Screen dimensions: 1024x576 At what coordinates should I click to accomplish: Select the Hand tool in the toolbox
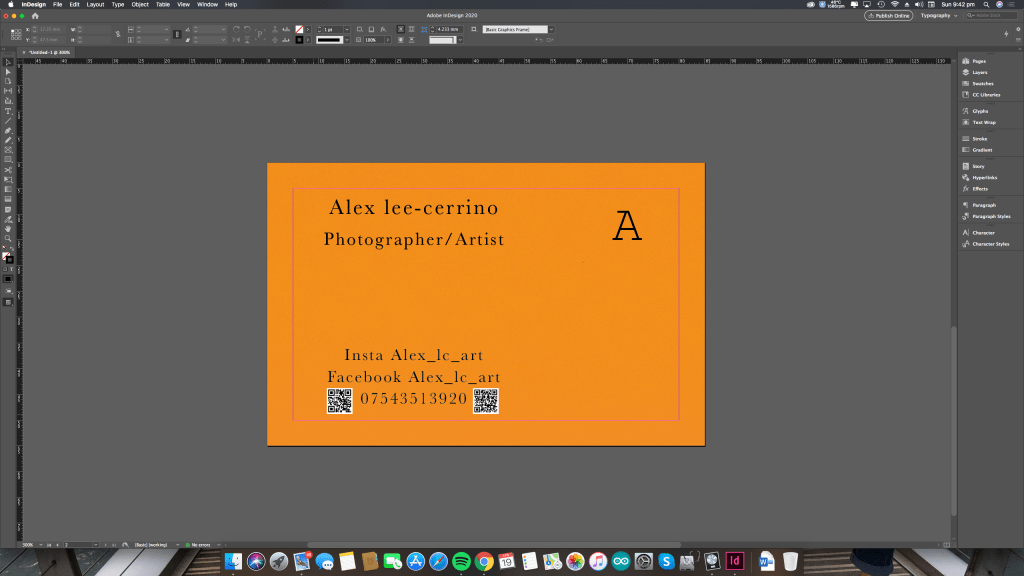(8, 228)
